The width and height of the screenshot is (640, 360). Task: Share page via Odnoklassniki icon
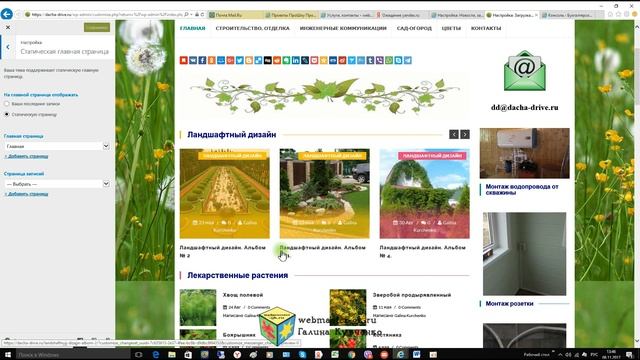[x=211, y=60]
